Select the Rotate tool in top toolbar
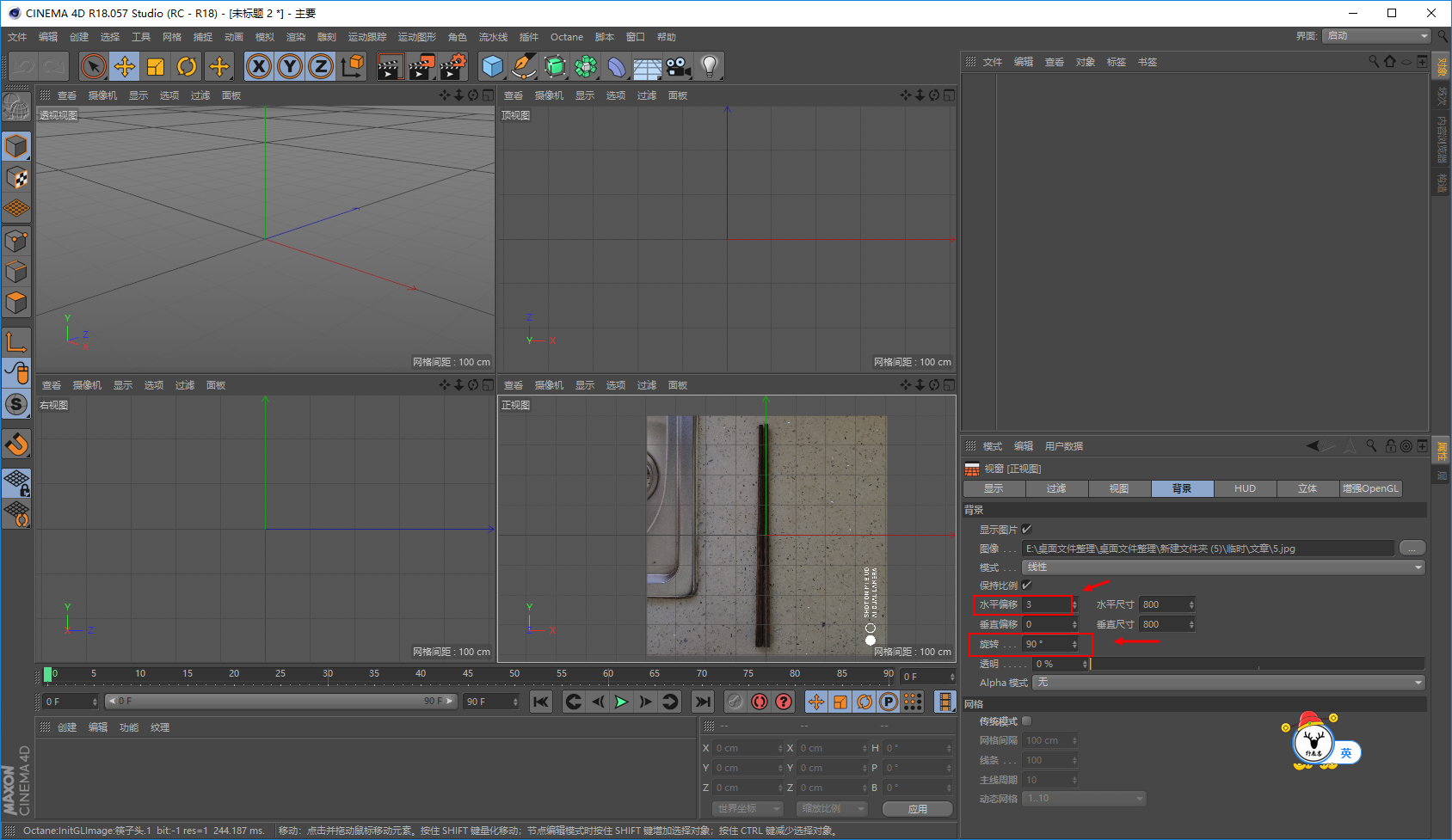Screen dimensions: 1452x840 [187, 66]
